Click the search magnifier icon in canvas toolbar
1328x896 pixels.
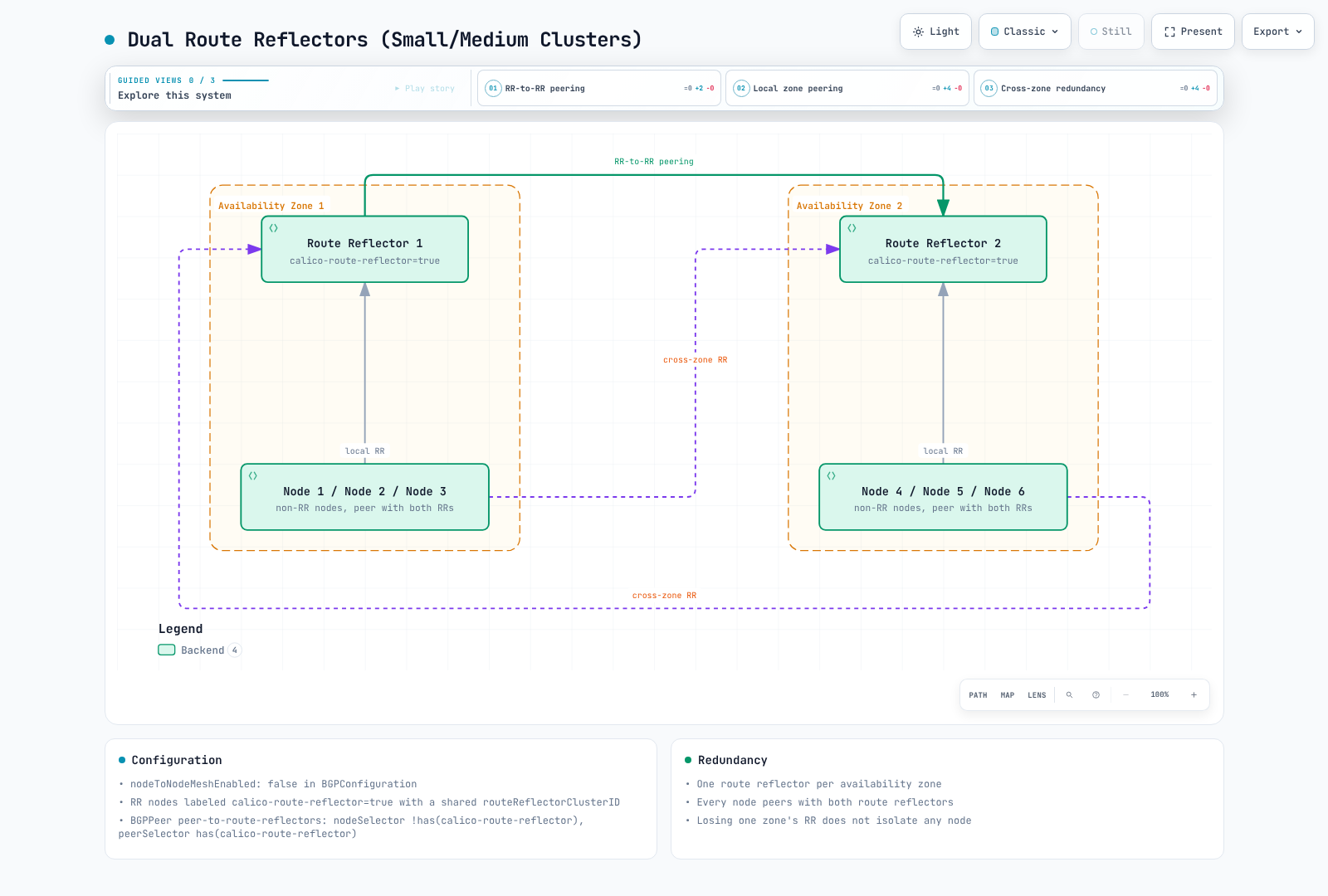pos(1069,695)
